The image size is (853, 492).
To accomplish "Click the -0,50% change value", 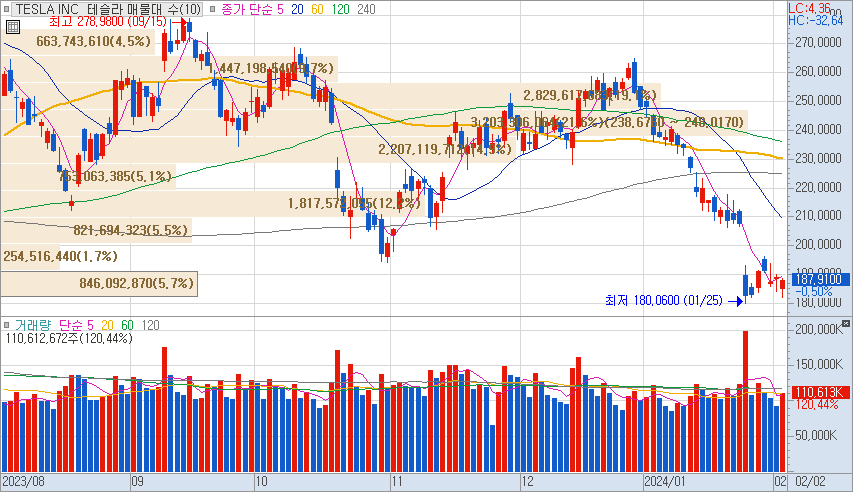I will coord(814,292).
